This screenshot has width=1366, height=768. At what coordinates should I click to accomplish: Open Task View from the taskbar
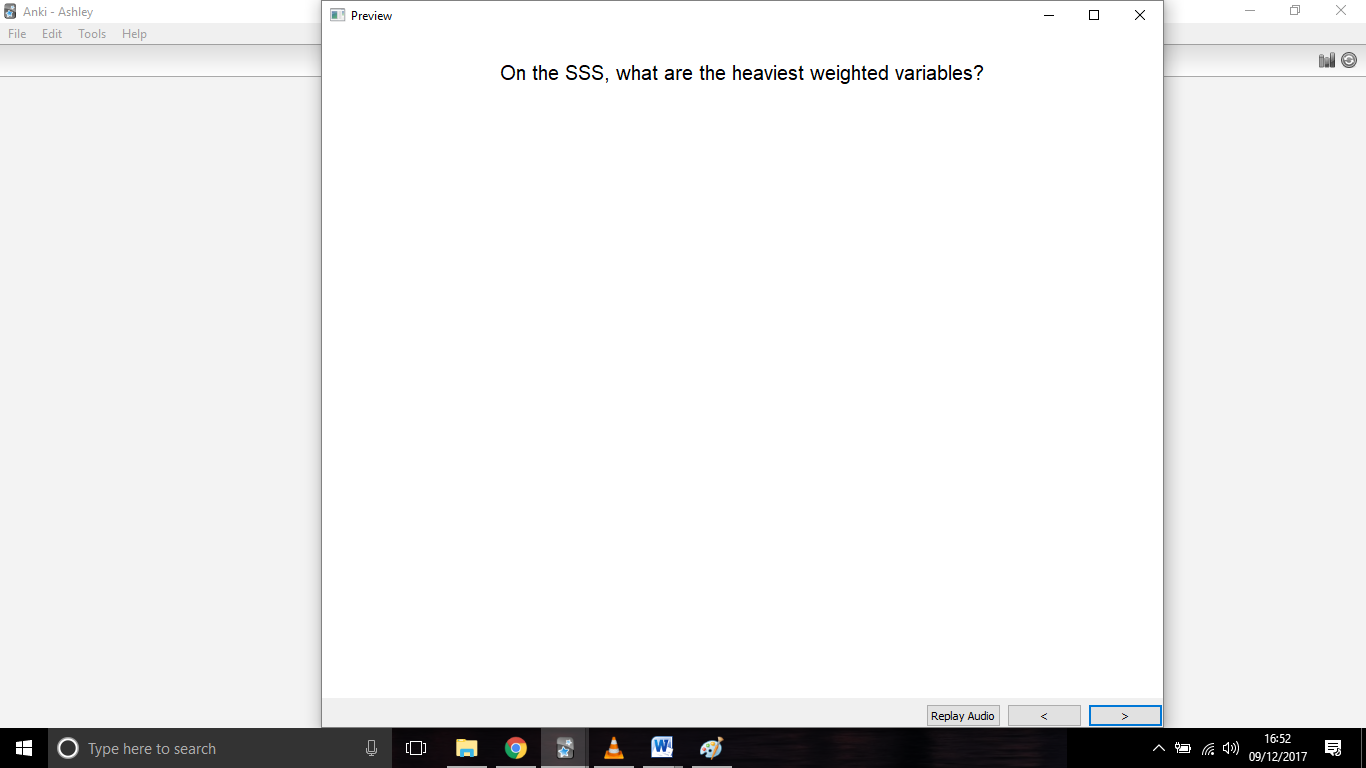416,748
